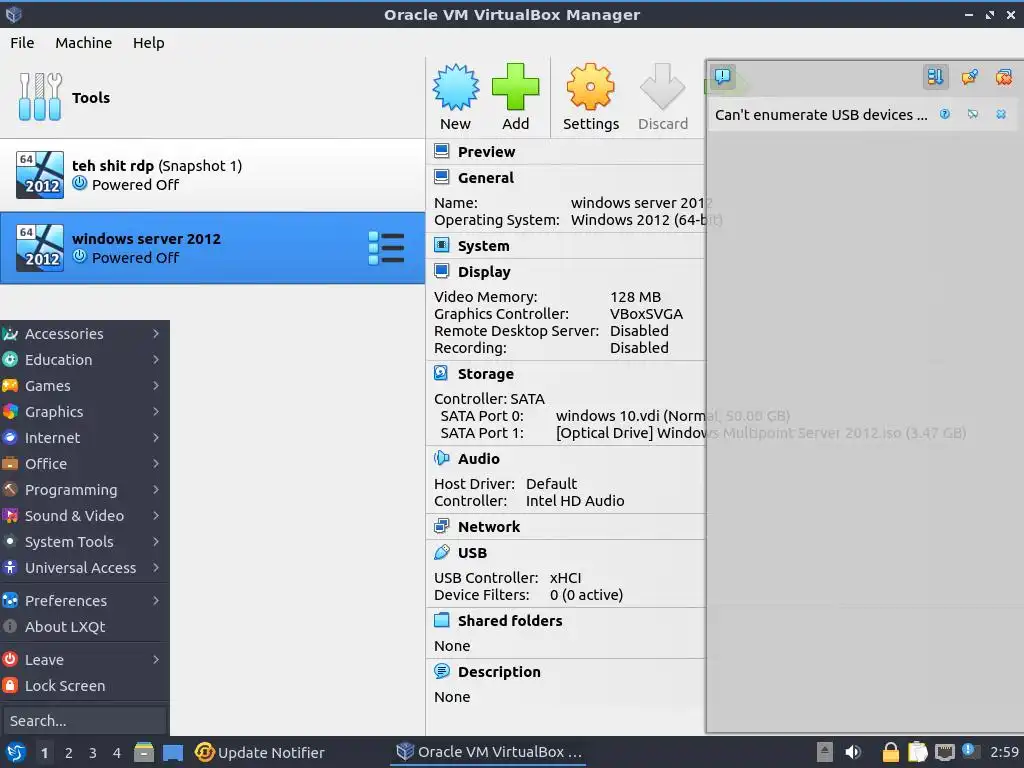Click the start menu Search field

84,721
